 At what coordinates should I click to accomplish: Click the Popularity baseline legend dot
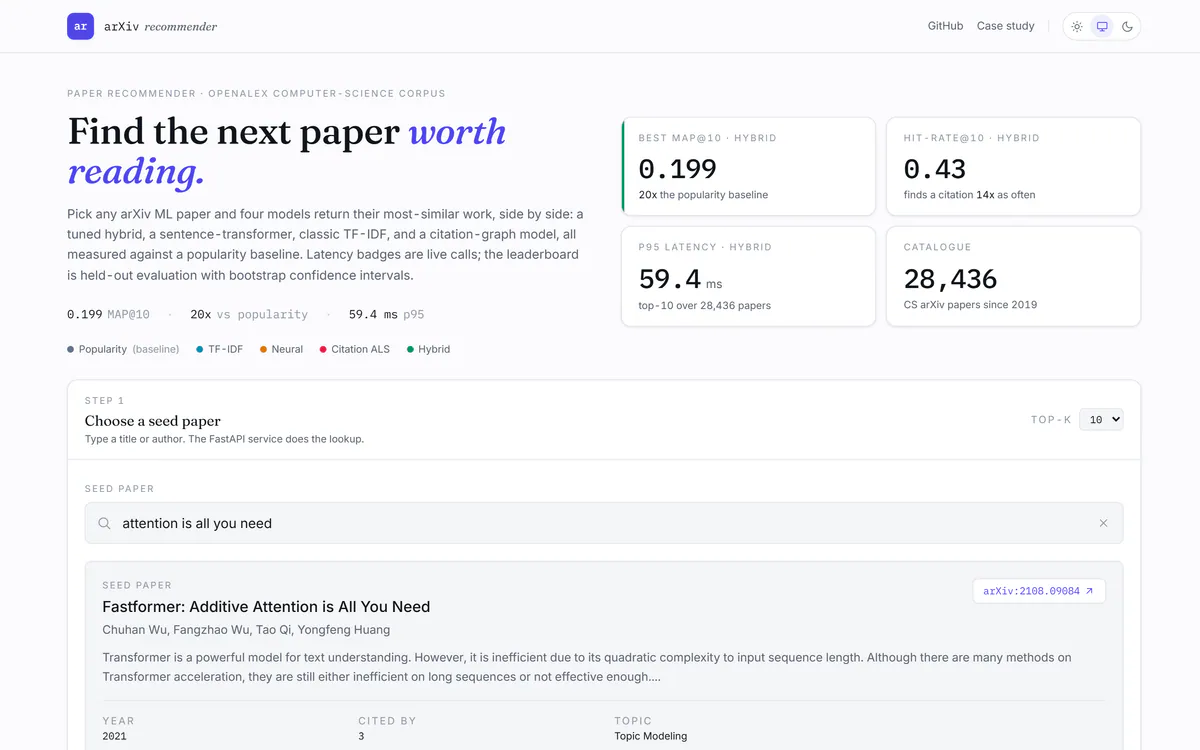coord(70,349)
